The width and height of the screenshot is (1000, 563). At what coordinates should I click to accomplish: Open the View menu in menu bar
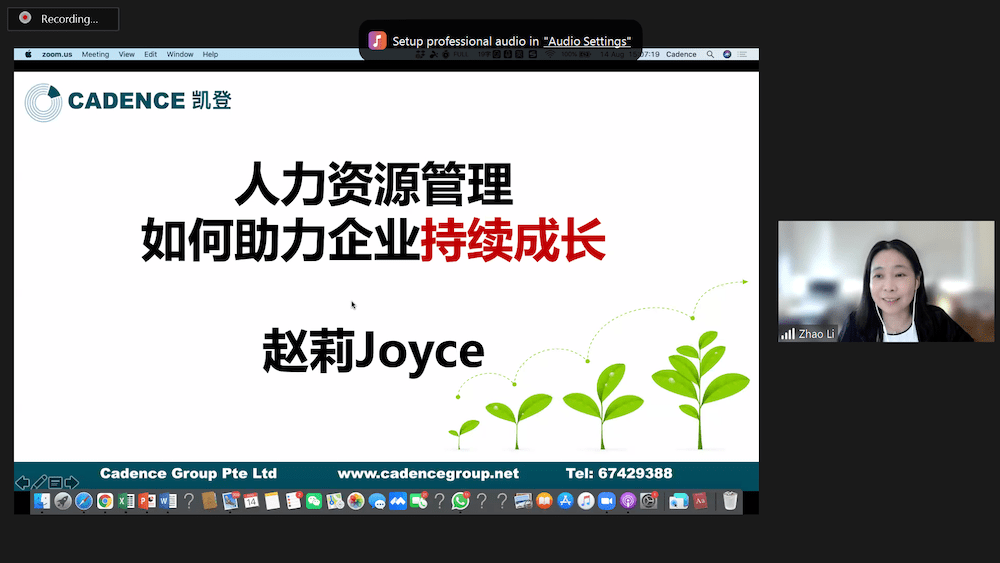click(126, 54)
